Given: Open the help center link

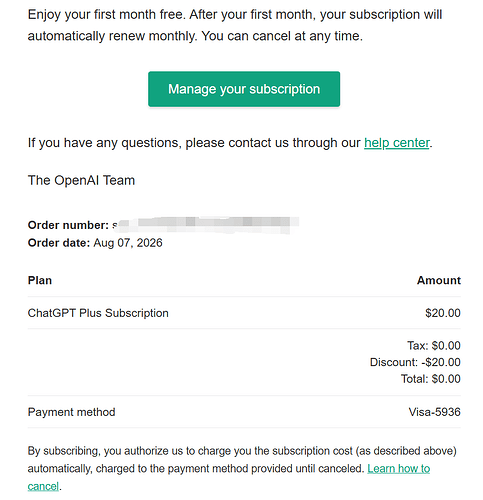Looking at the screenshot, I should pos(397,143).
